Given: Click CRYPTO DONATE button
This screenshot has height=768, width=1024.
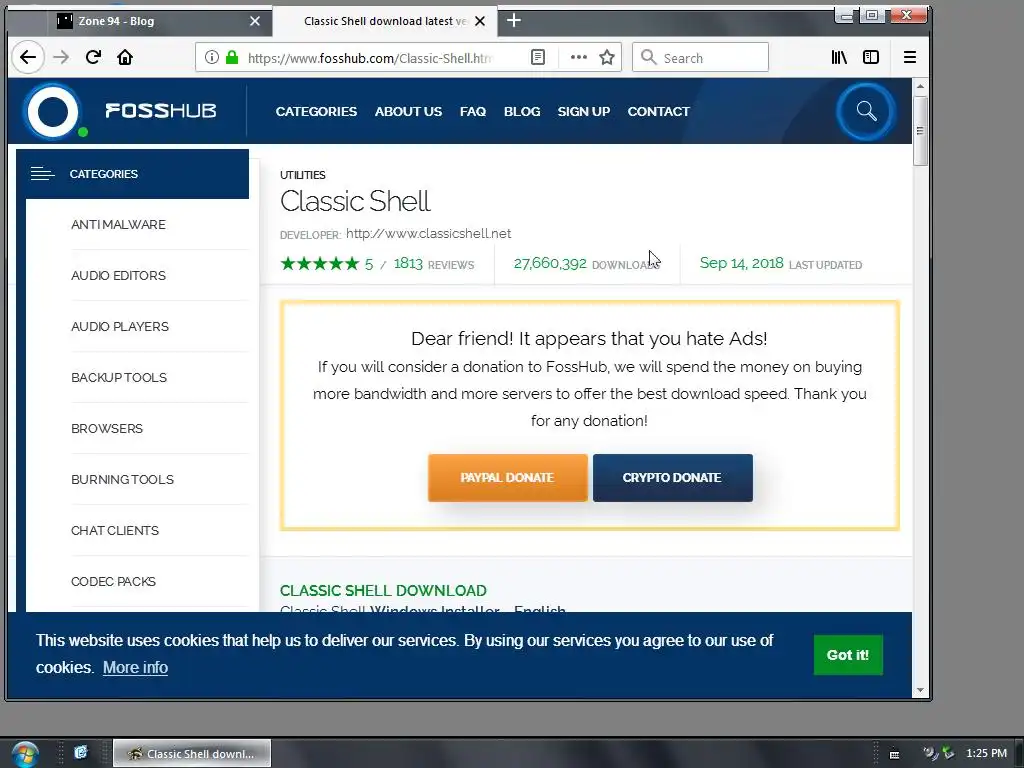Looking at the screenshot, I should pyautogui.click(x=672, y=478).
